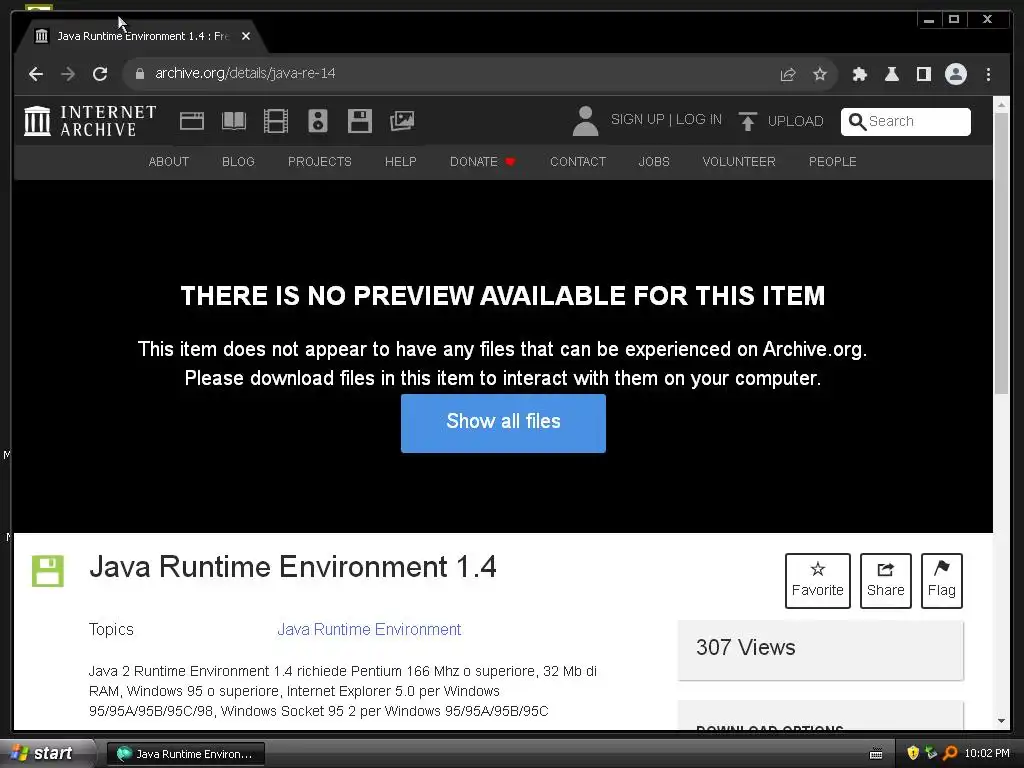Viewport: 1024px width, 768px height.
Task: Click the Show all files button
Action: [x=503, y=423]
